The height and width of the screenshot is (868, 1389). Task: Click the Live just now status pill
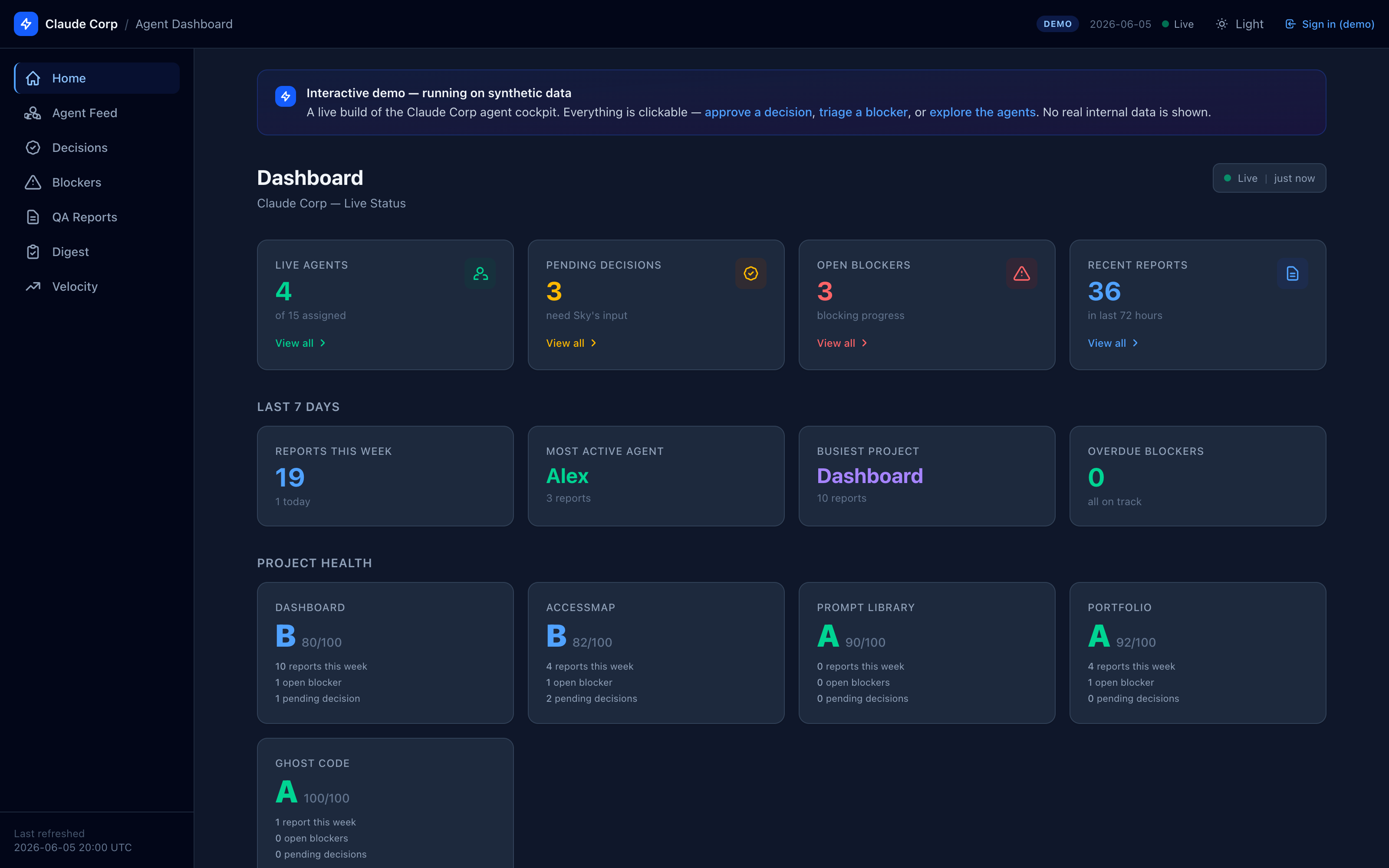point(1269,178)
